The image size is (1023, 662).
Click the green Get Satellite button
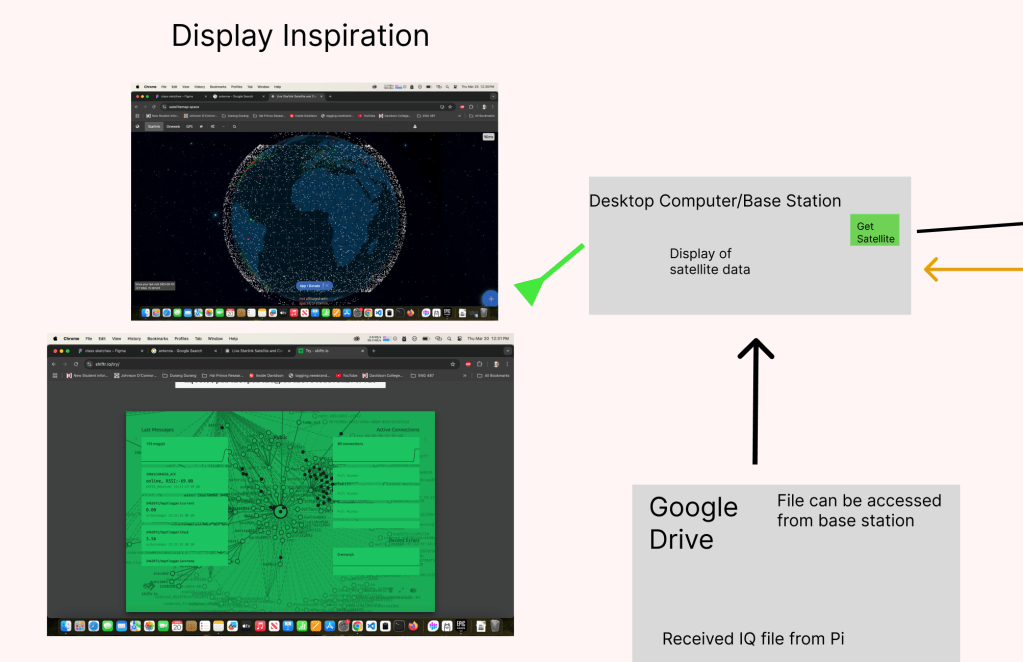pos(875,231)
